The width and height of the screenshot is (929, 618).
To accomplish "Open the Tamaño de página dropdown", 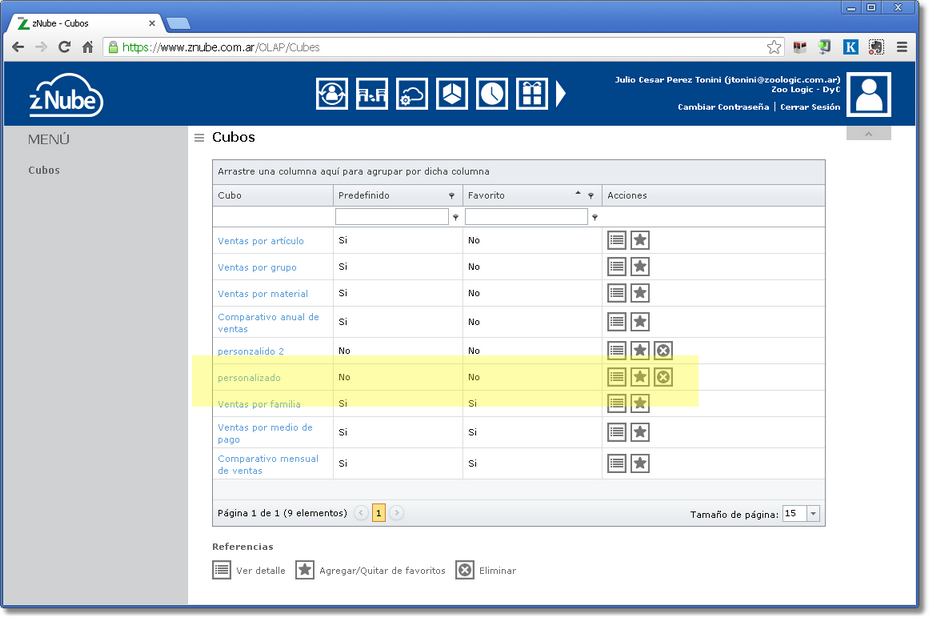I will pos(812,514).
